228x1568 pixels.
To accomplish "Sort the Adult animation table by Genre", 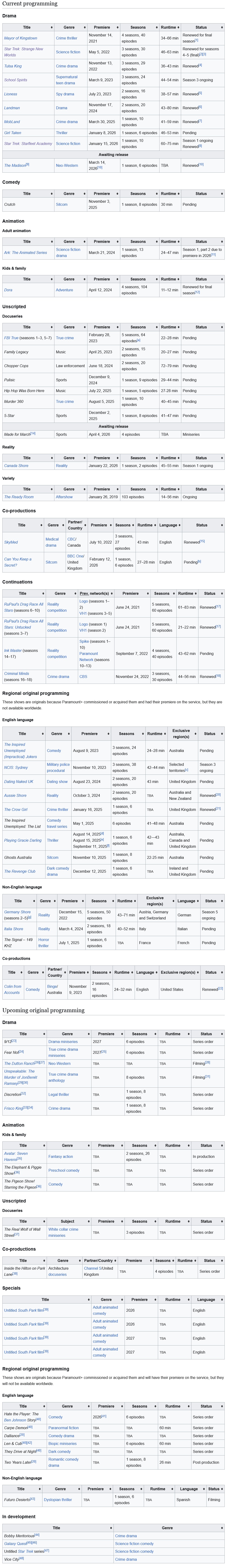I will coord(71,242).
